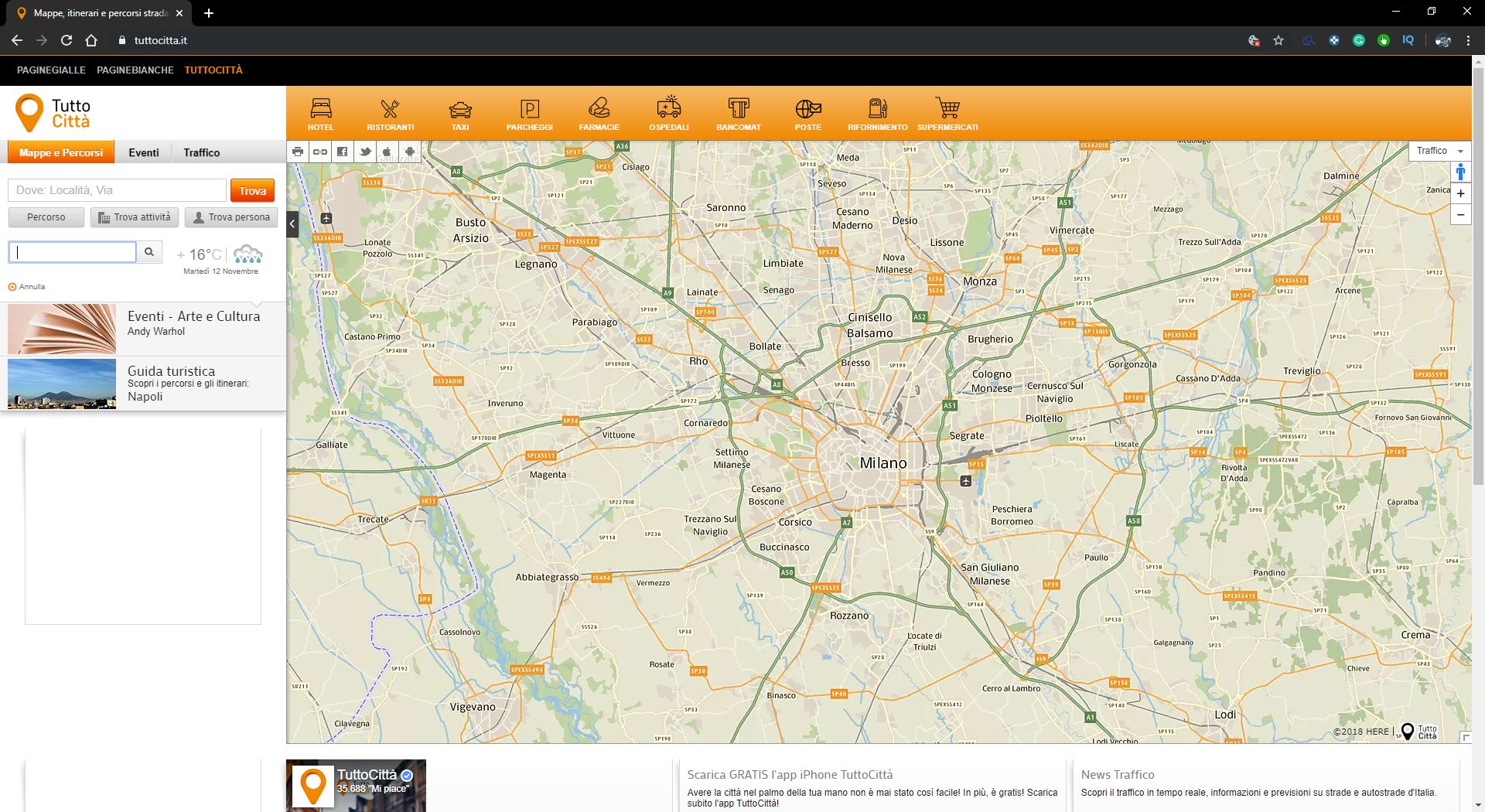
Task: Share the map on Facebook
Action: pos(342,152)
